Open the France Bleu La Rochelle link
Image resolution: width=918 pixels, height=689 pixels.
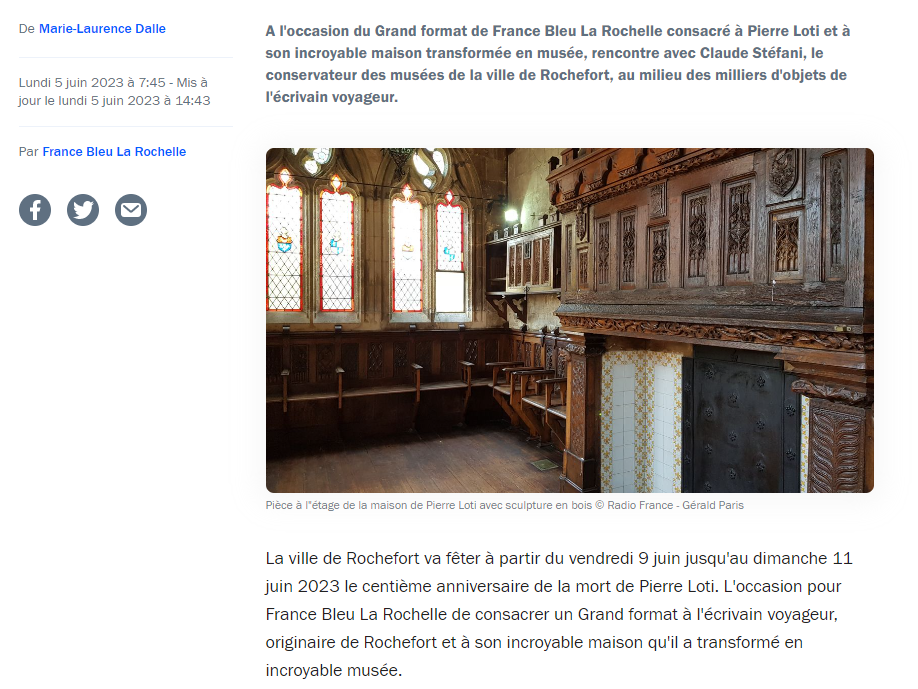114,152
